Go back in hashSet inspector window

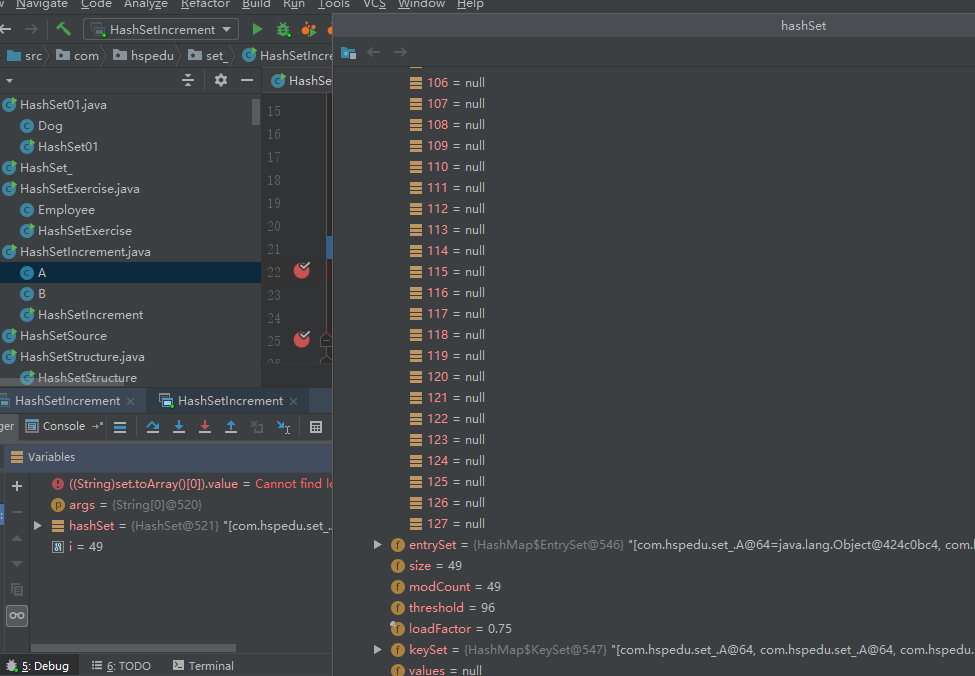click(x=373, y=52)
